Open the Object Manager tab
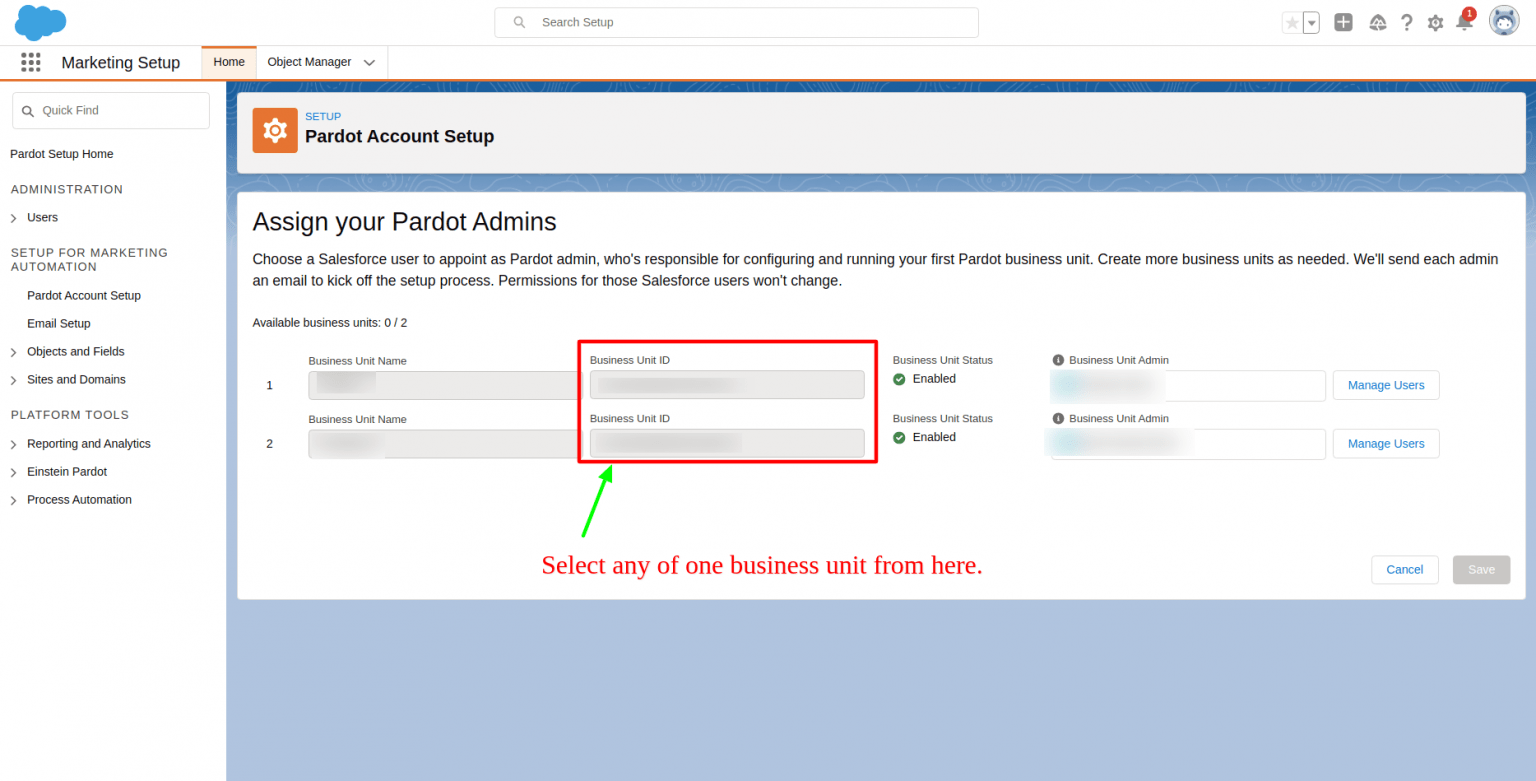 click(309, 62)
